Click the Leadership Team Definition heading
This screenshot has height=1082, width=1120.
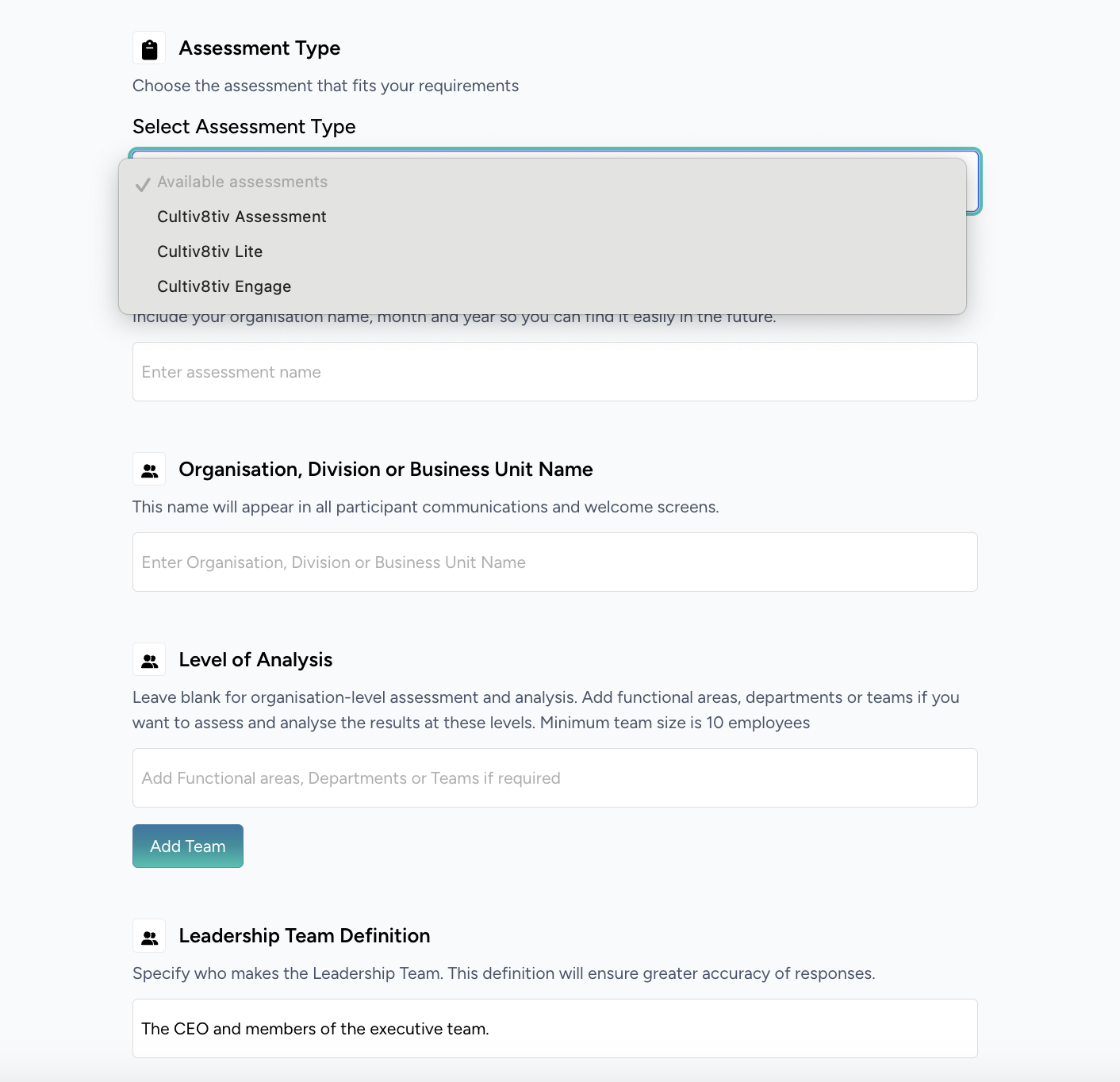305,936
